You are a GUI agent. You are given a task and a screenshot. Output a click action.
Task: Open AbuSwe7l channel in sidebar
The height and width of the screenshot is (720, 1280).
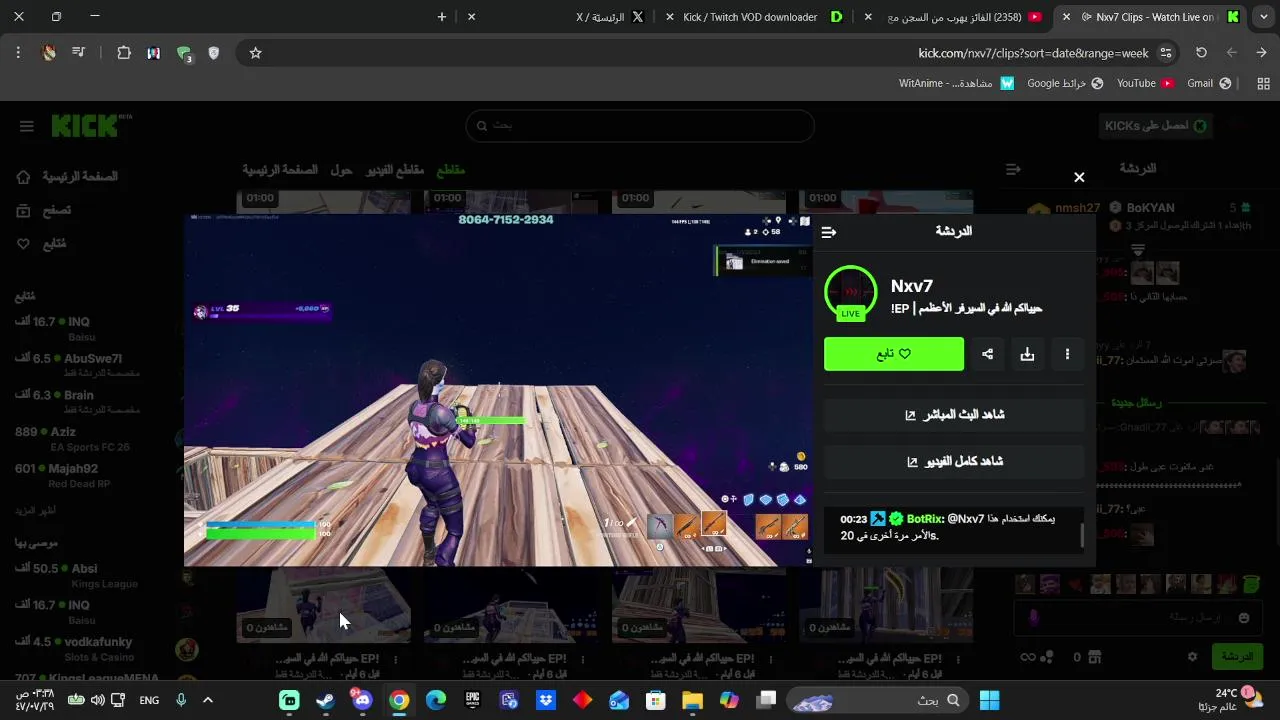pyautogui.click(x=77, y=364)
